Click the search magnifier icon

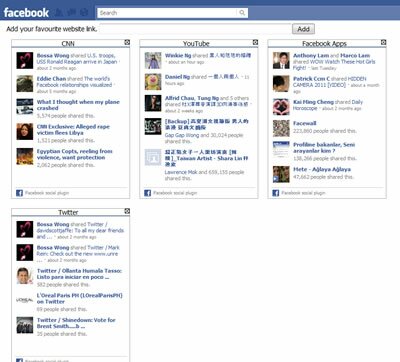coord(242,13)
